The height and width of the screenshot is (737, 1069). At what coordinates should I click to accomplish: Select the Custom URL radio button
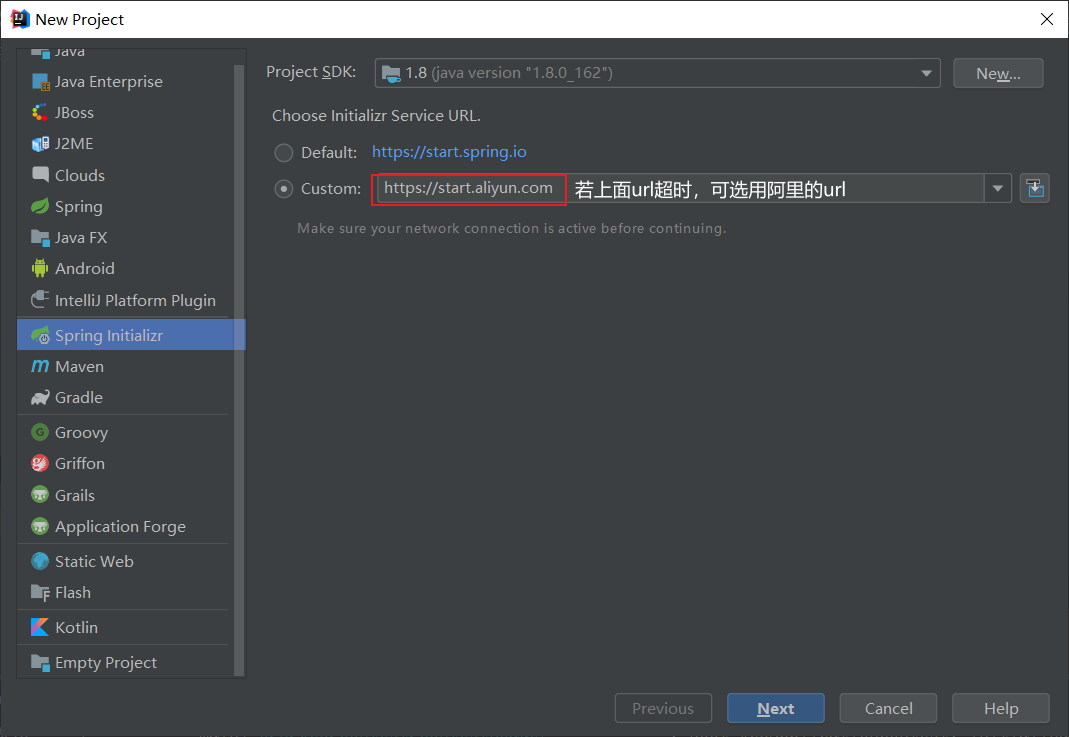284,189
